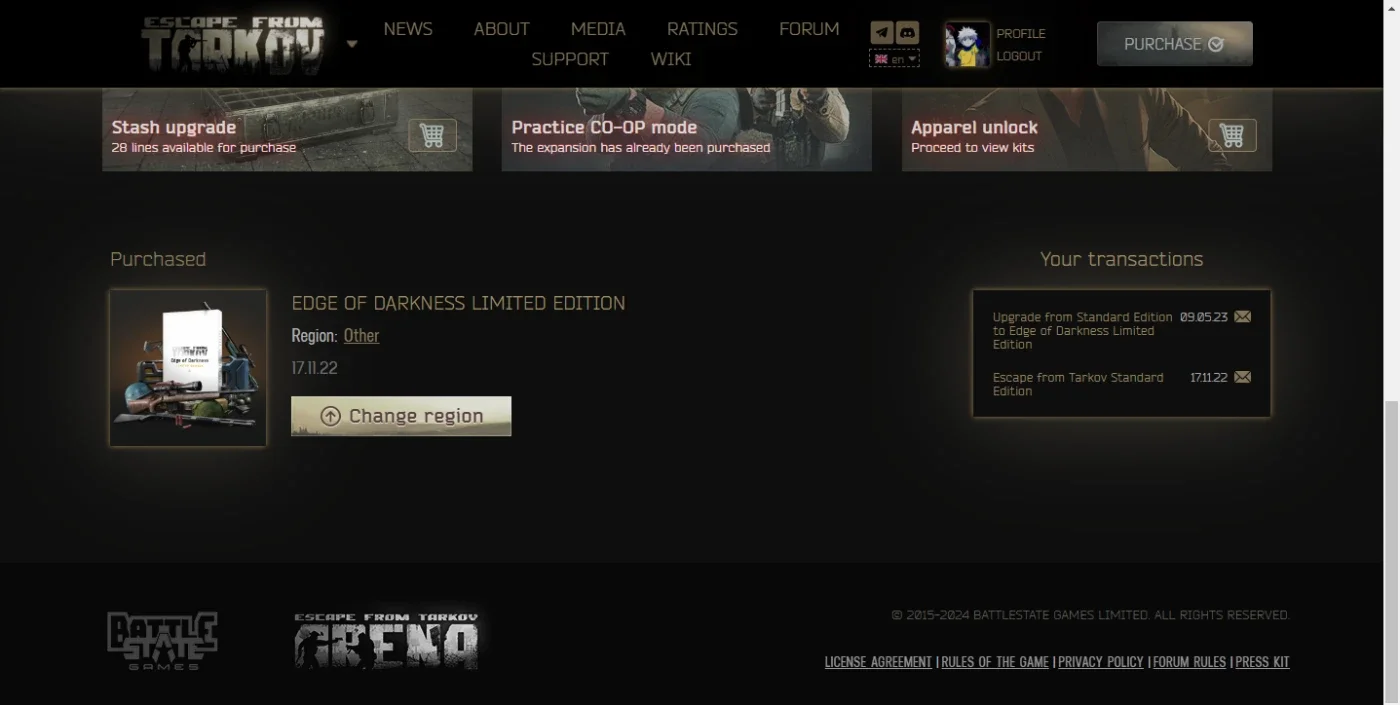The width and height of the screenshot is (1400, 705).
Task: Go to the NEWS page
Action: [x=408, y=29]
